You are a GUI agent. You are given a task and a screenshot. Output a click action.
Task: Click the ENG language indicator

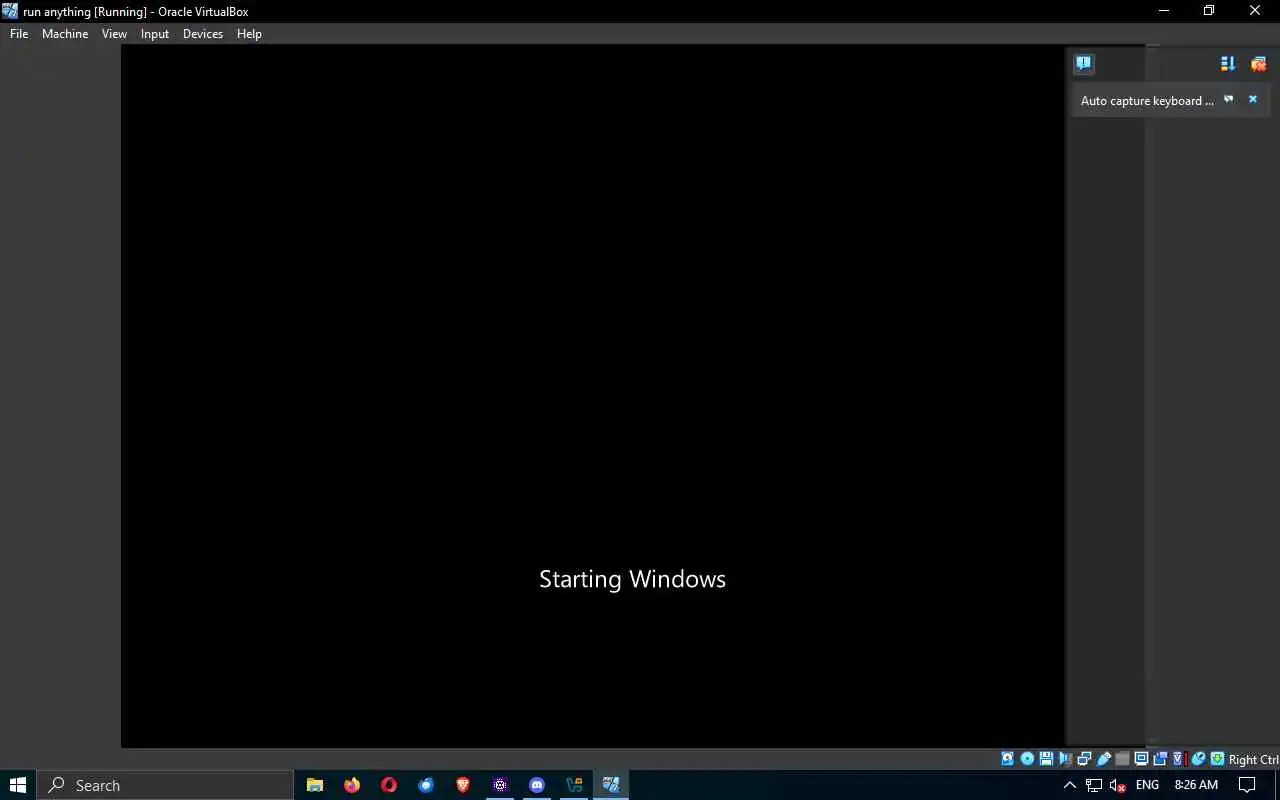tap(1147, 785)
